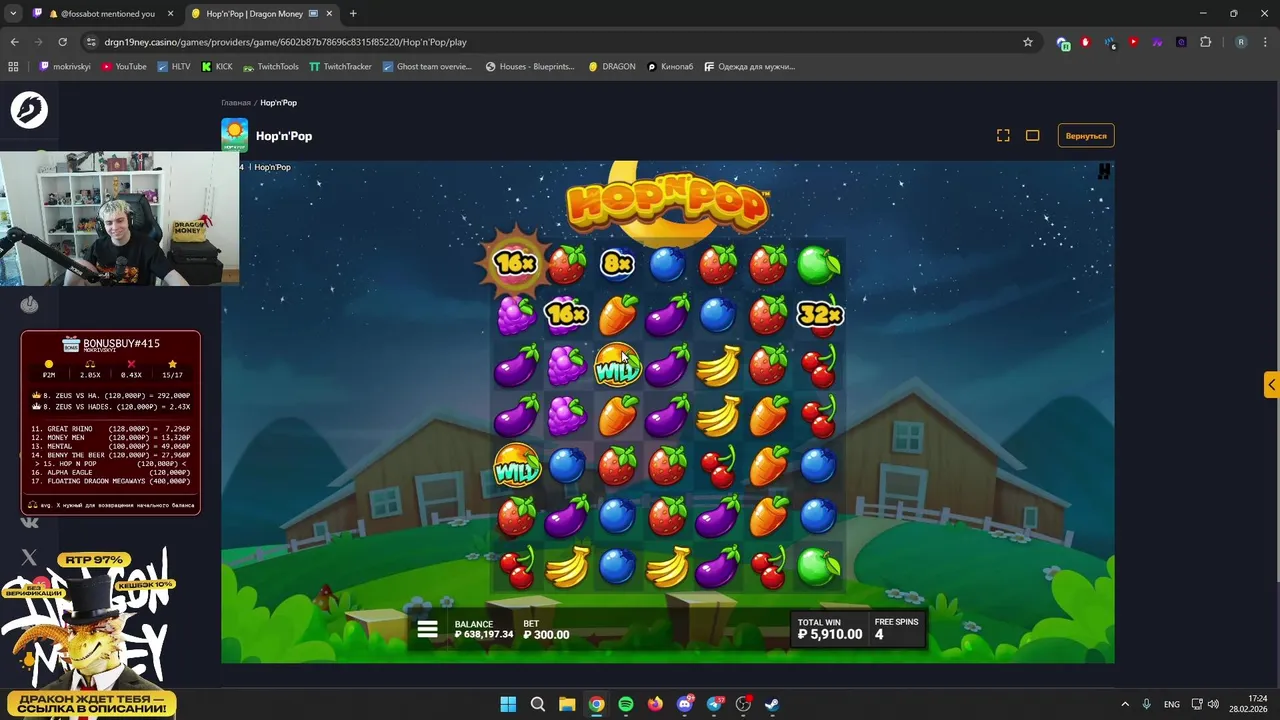1280x720 pixels.
Task: Open the DRAGON bookmark
Action: [x=612, y=66]
